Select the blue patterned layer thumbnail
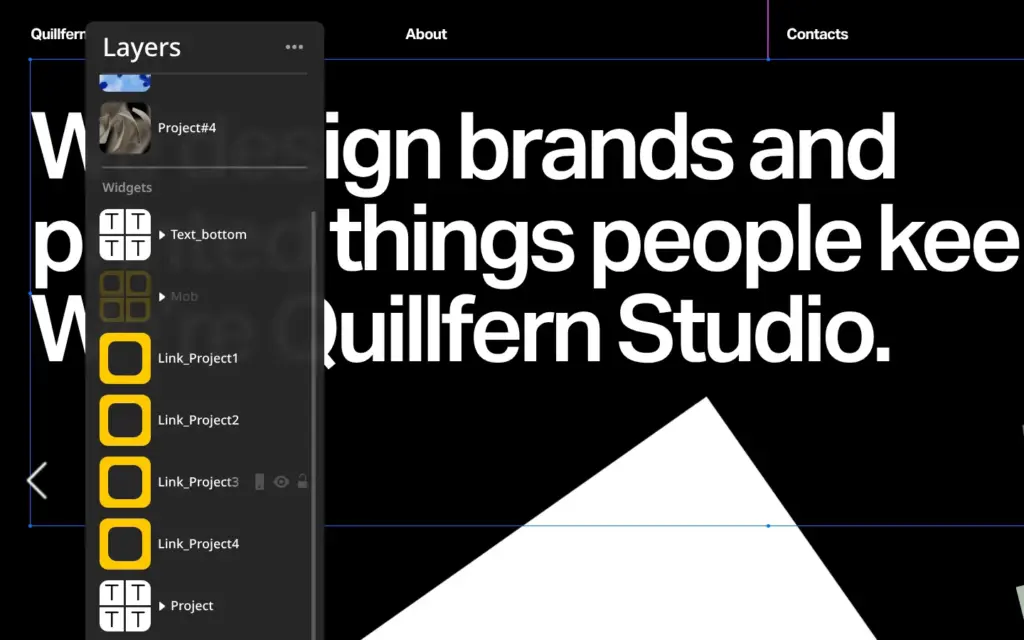The width and height of the screenshot is (1024, 640). tap(125, 83)
